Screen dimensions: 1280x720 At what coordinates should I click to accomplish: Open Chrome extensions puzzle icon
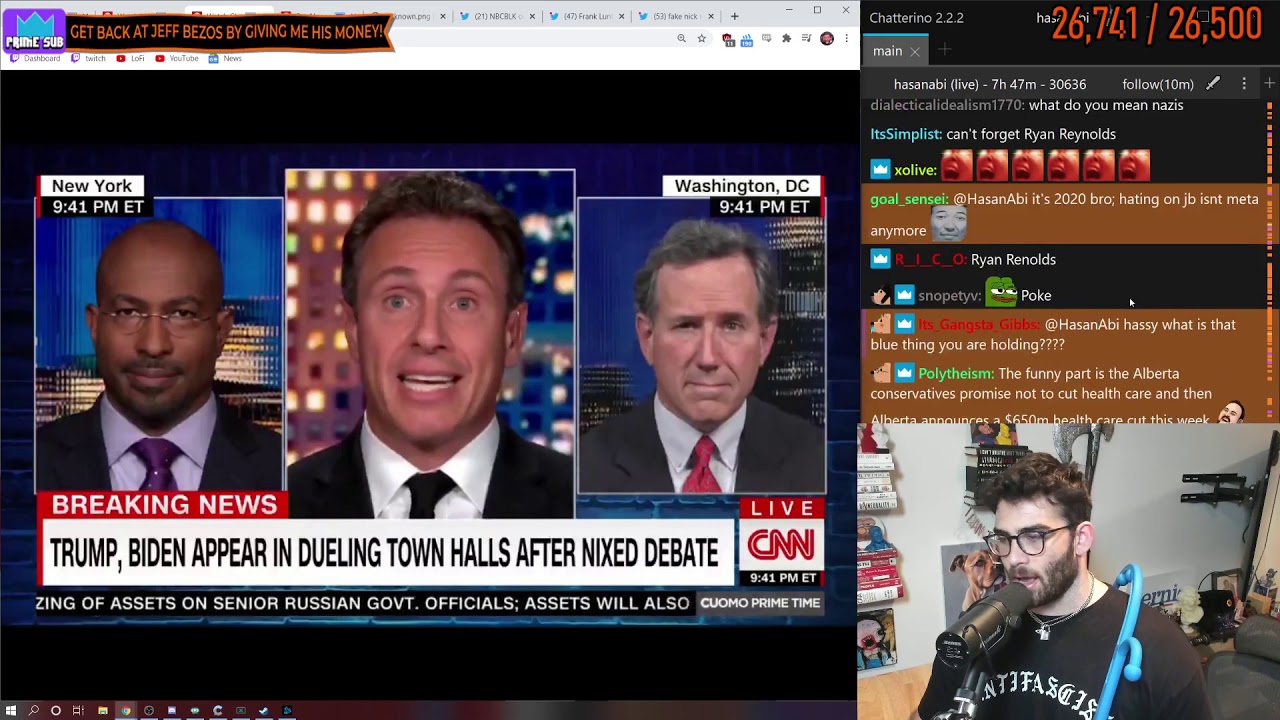[786, 38]
